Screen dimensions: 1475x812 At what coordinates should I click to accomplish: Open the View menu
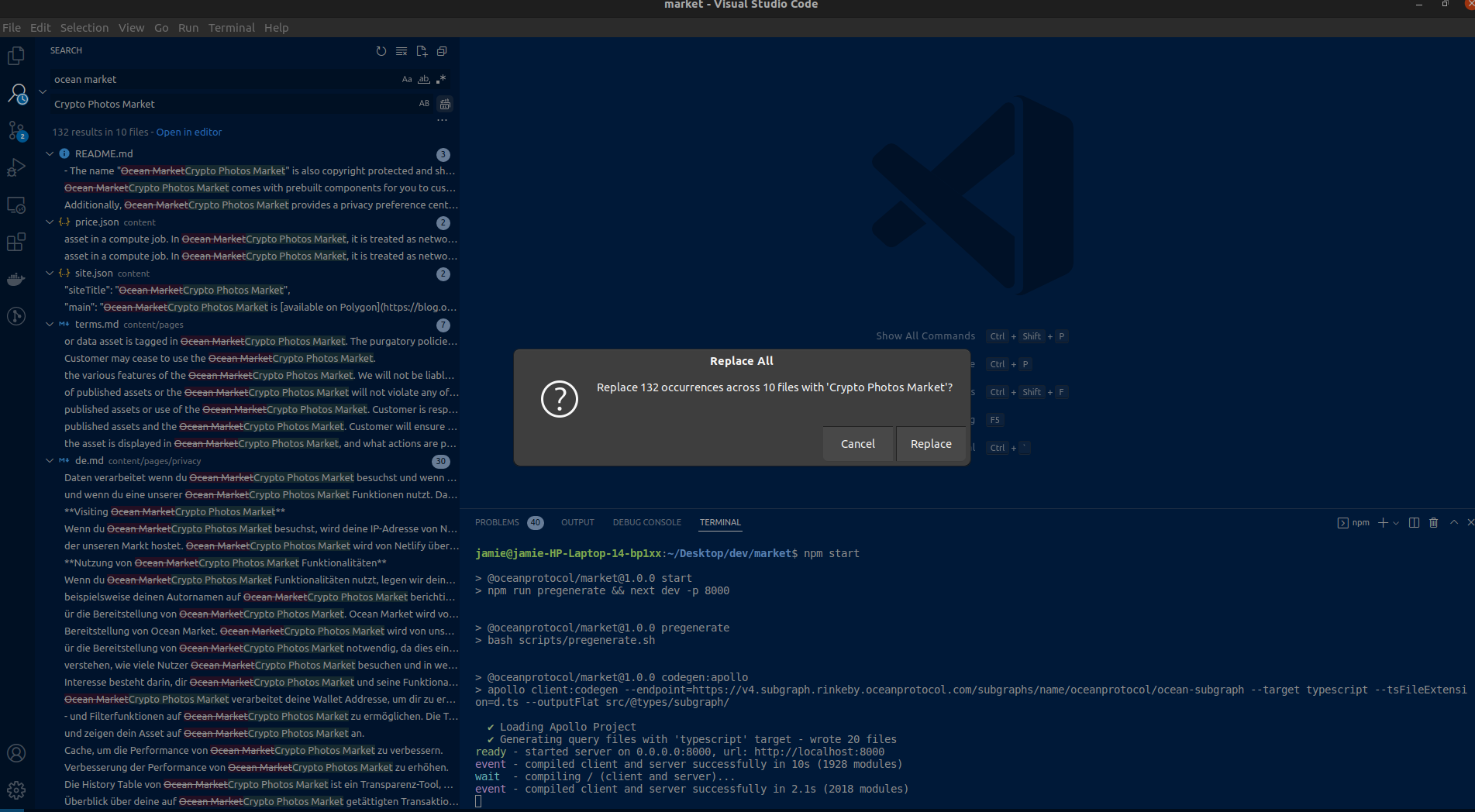pos(131,27)
